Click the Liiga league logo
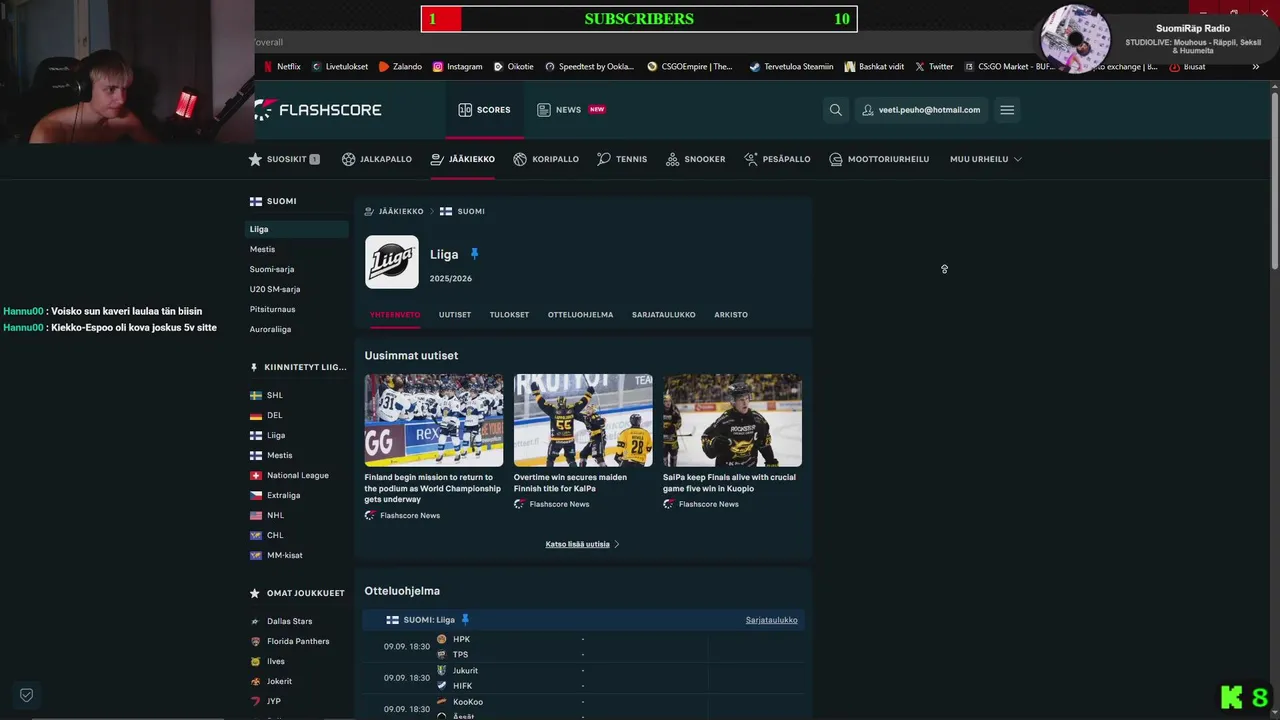 tap(392, 262)
